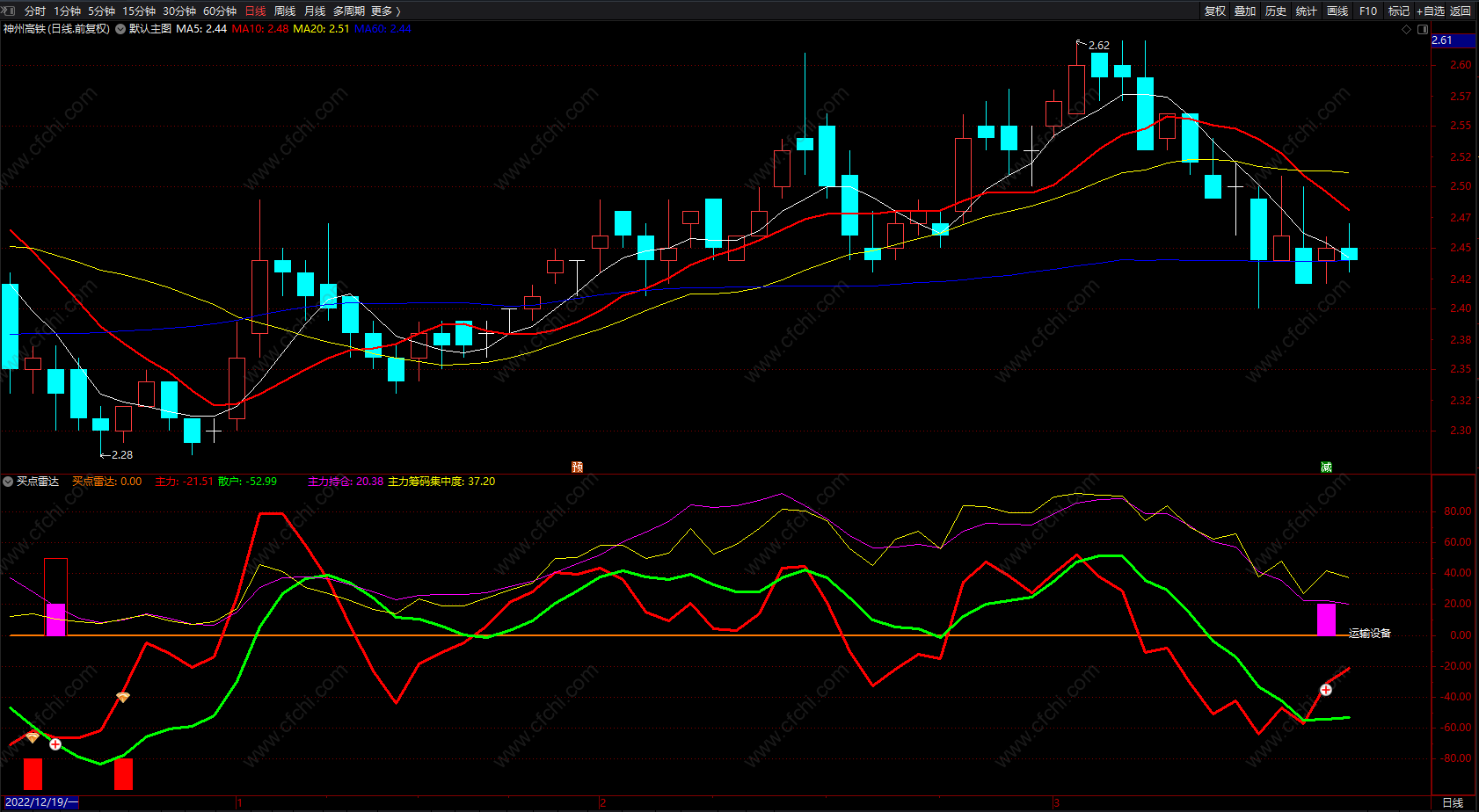
Task: Open the 画线 drawing tools
Action: [x=1337, y=11]
